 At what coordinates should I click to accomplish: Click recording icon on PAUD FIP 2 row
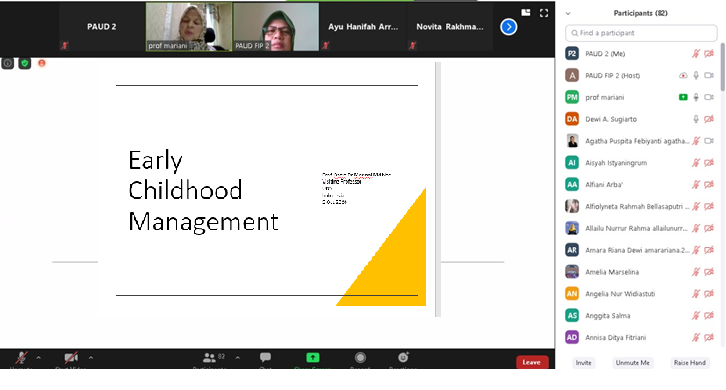click(683, 75)
